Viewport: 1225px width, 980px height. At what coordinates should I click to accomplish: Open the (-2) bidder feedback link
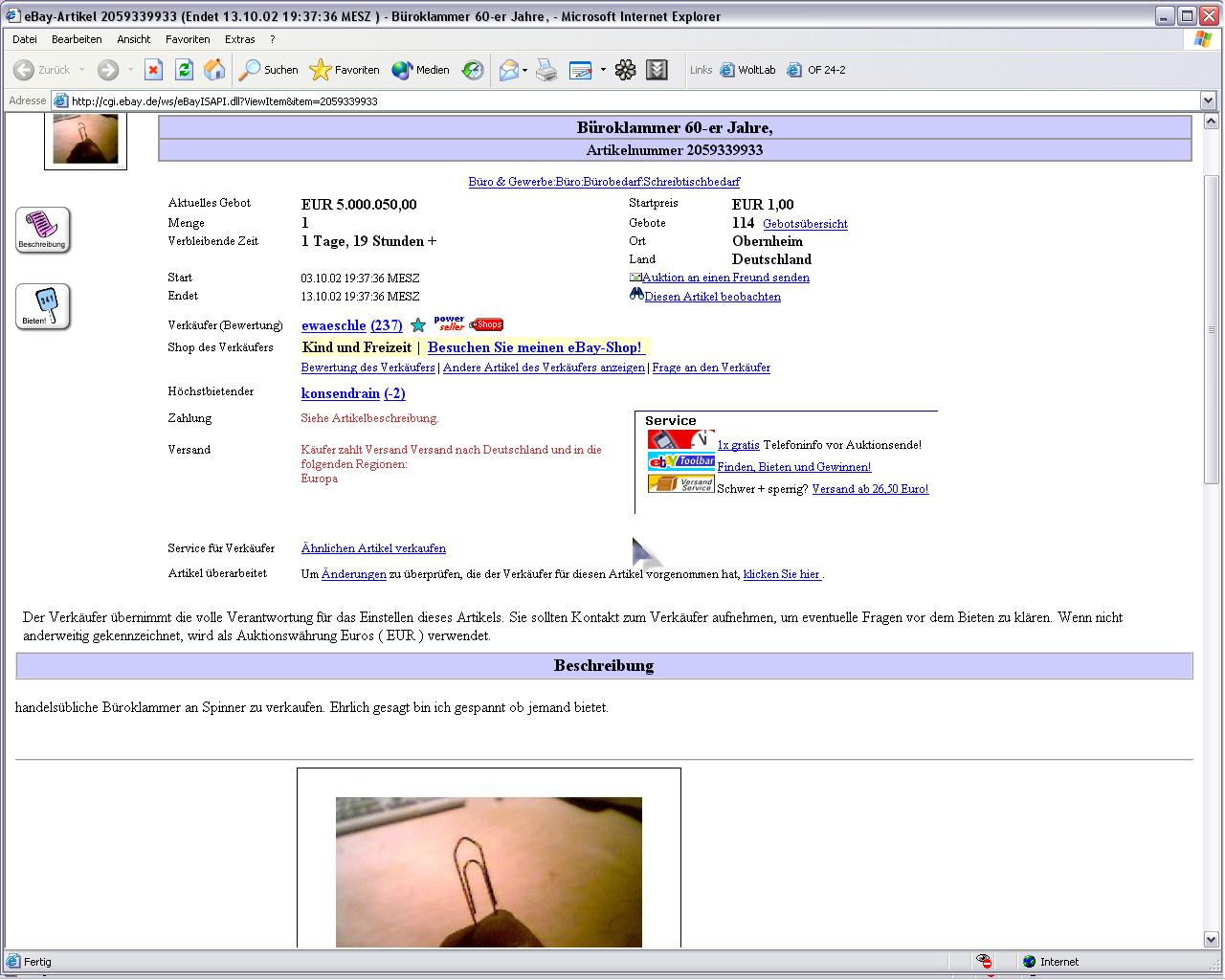point(394,393)
